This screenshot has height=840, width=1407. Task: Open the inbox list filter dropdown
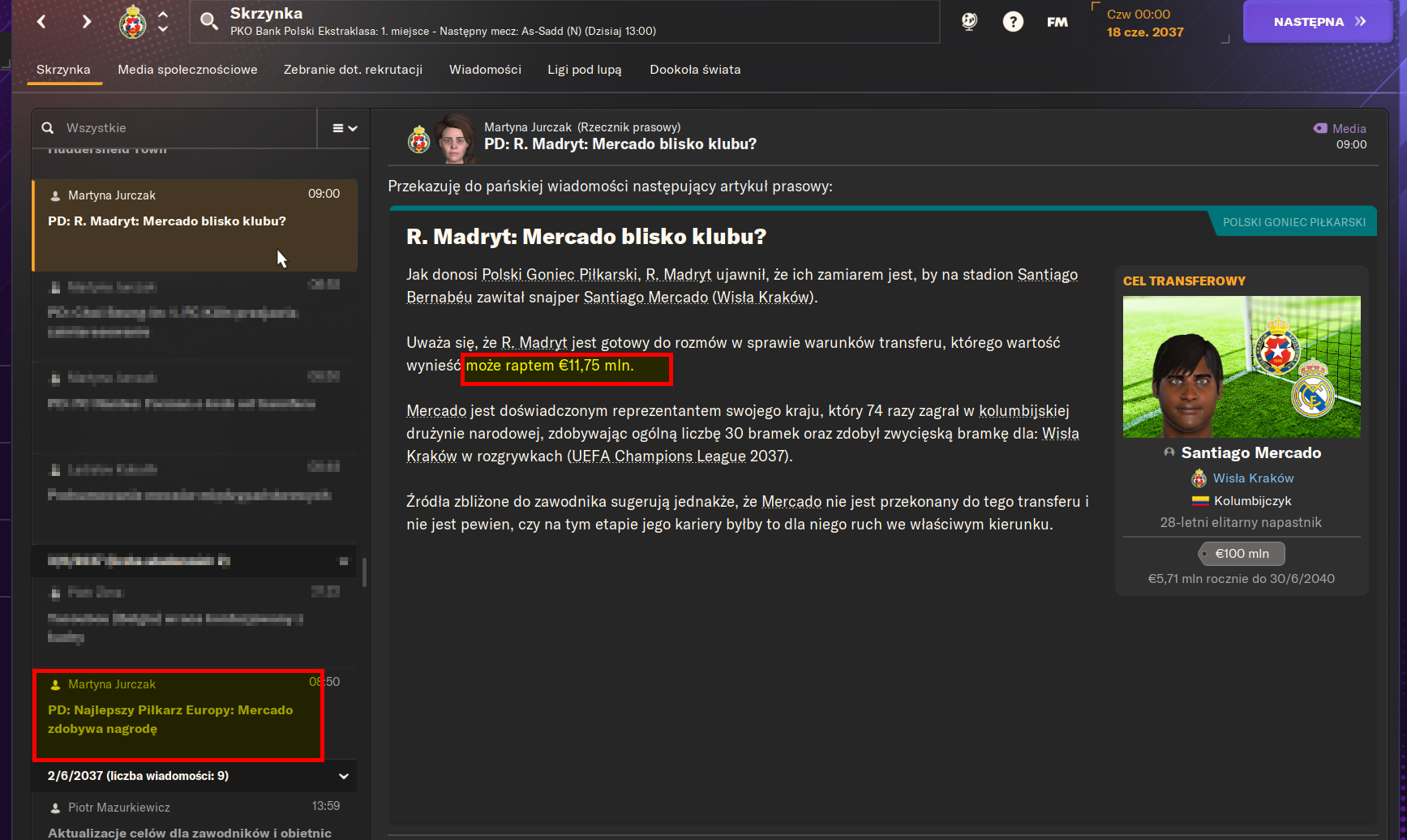pyautogui.click(x=345, y=128)
